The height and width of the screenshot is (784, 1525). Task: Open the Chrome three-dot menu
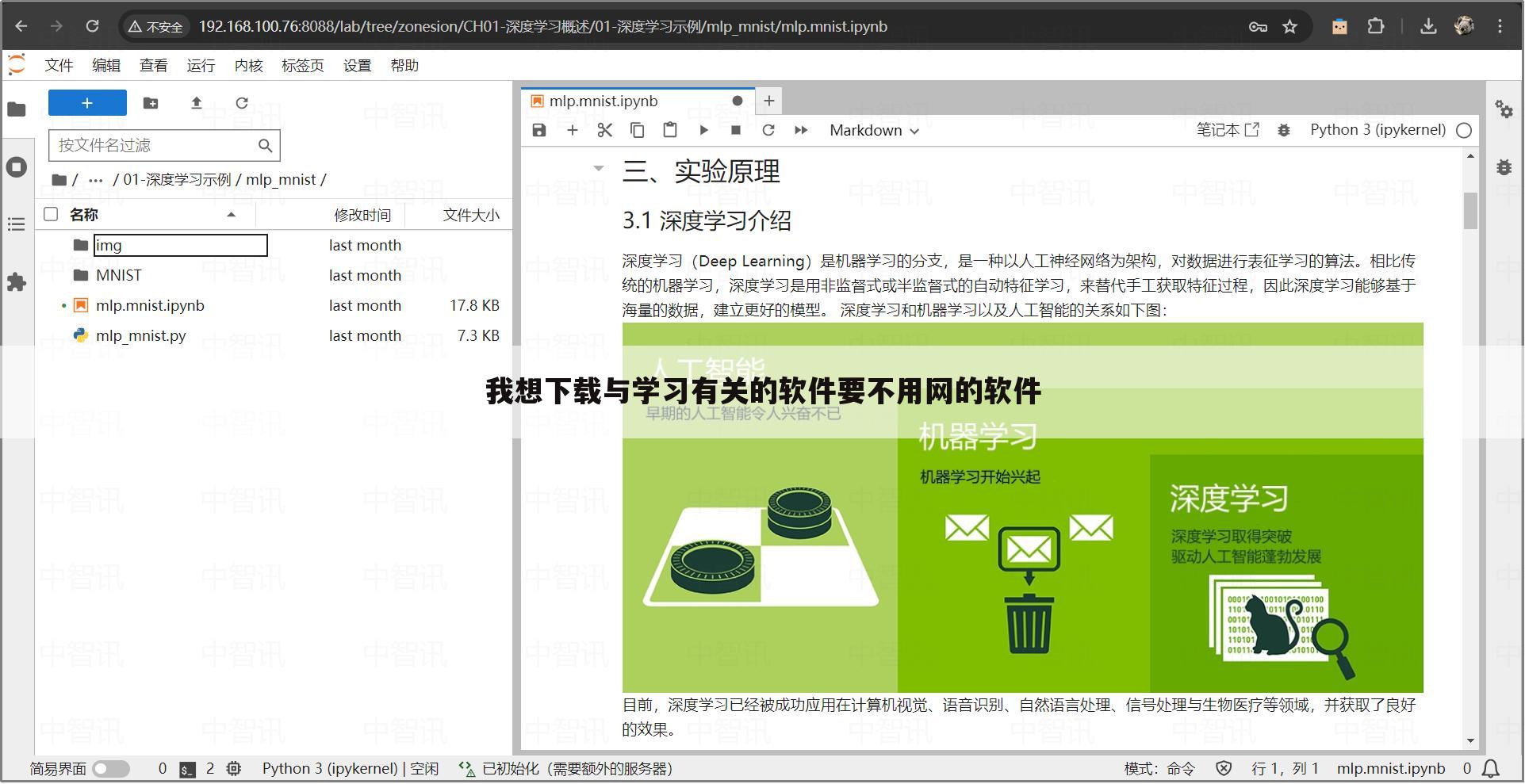1500,26
